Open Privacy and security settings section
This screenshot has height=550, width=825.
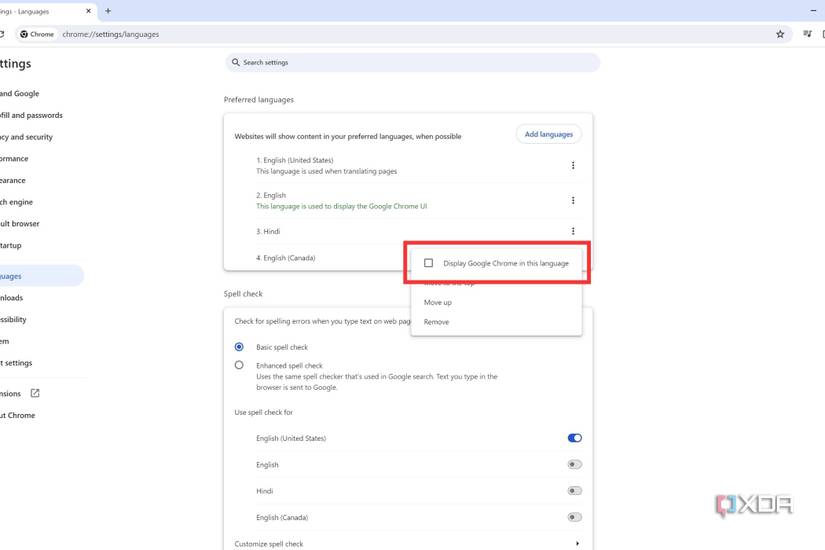coord(26,137)
